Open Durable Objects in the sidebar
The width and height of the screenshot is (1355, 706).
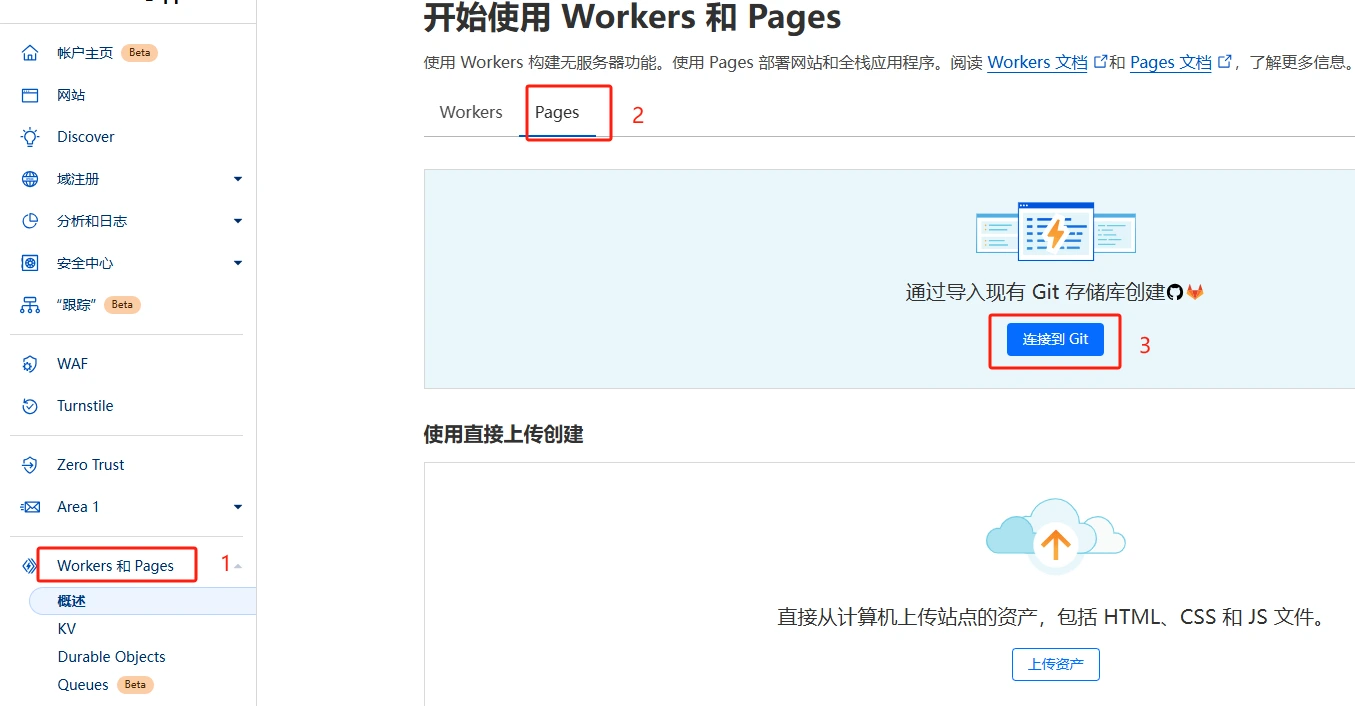[x=111, y=657]
